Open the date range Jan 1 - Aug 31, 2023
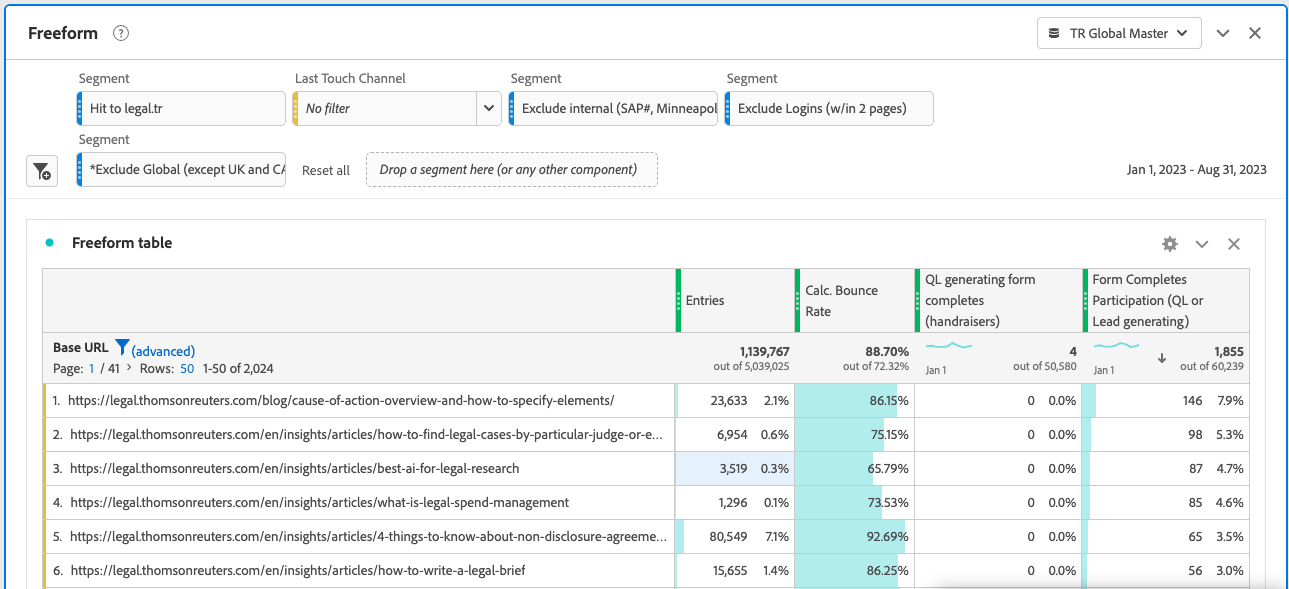This screenshot has height=589, width=1289. [1196, 169]
